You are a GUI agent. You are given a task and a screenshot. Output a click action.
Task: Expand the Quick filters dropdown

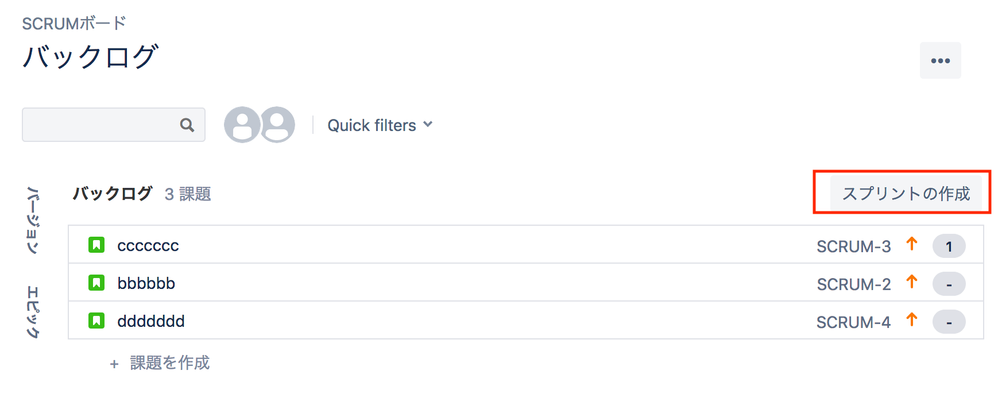point(380,125)
